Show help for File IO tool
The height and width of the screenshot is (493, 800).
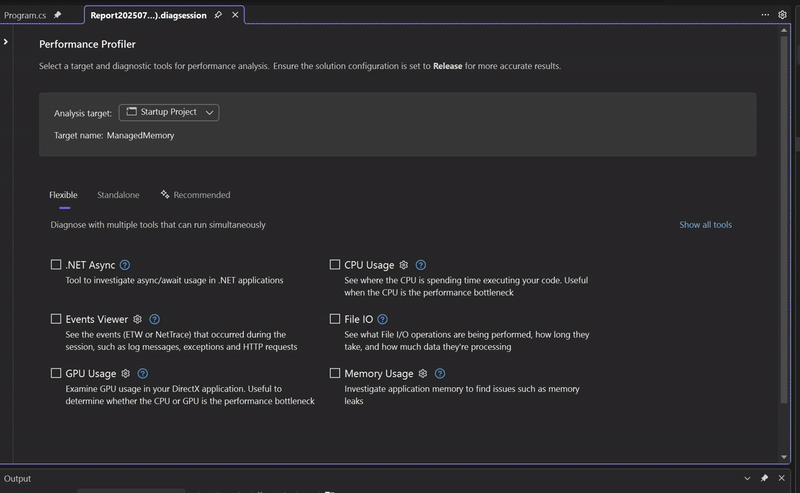click(x=382, y=319)
